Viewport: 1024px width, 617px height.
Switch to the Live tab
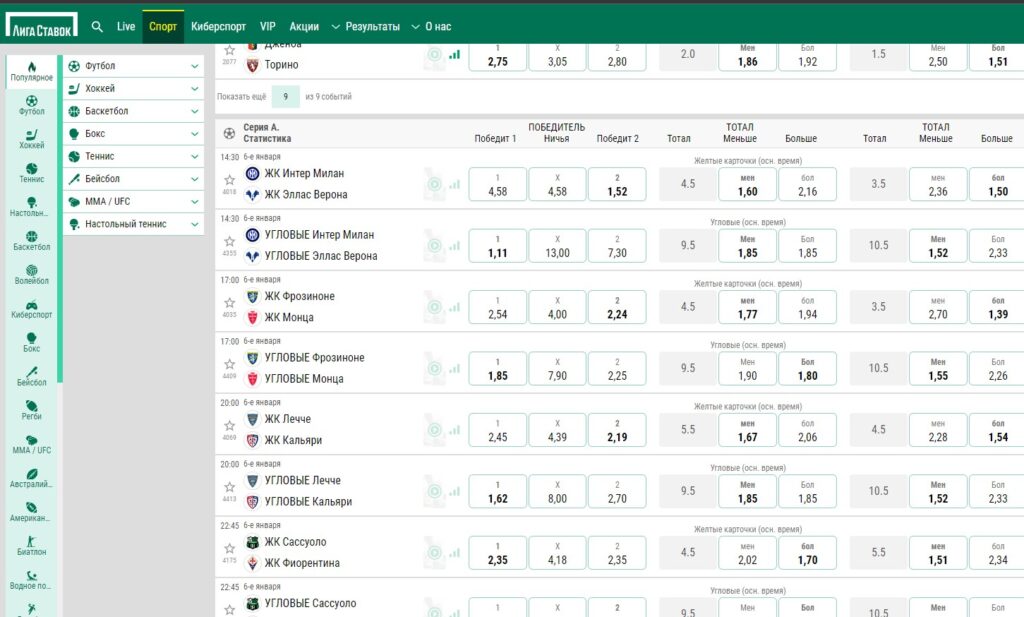[126, 27]
